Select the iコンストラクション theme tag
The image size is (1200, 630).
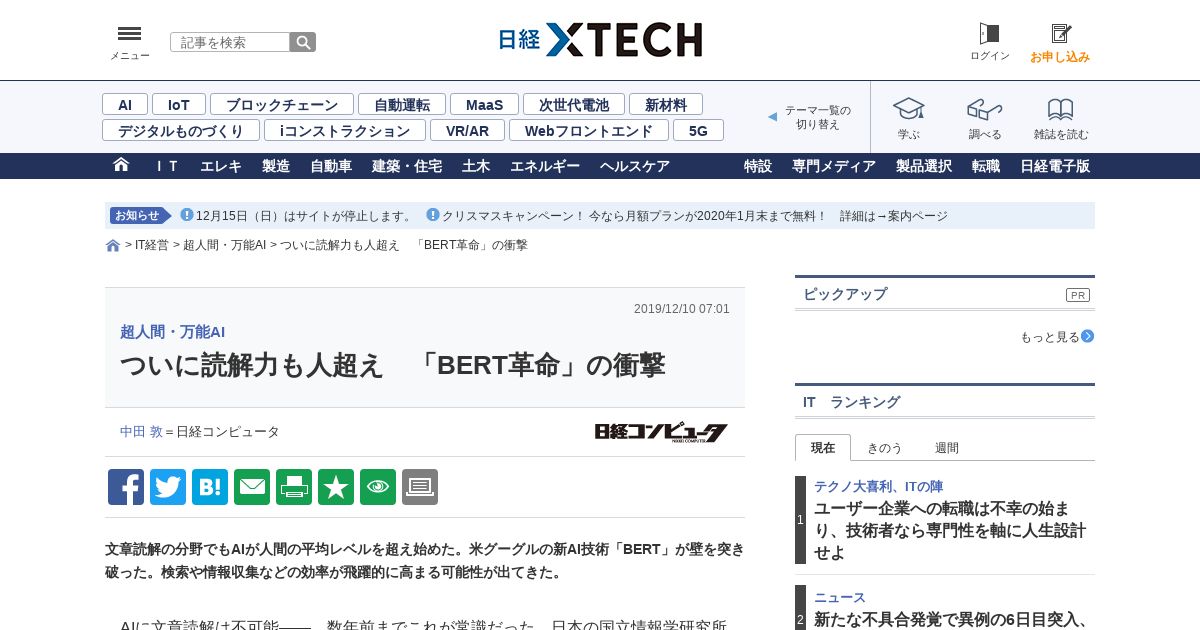coord(345,131)
